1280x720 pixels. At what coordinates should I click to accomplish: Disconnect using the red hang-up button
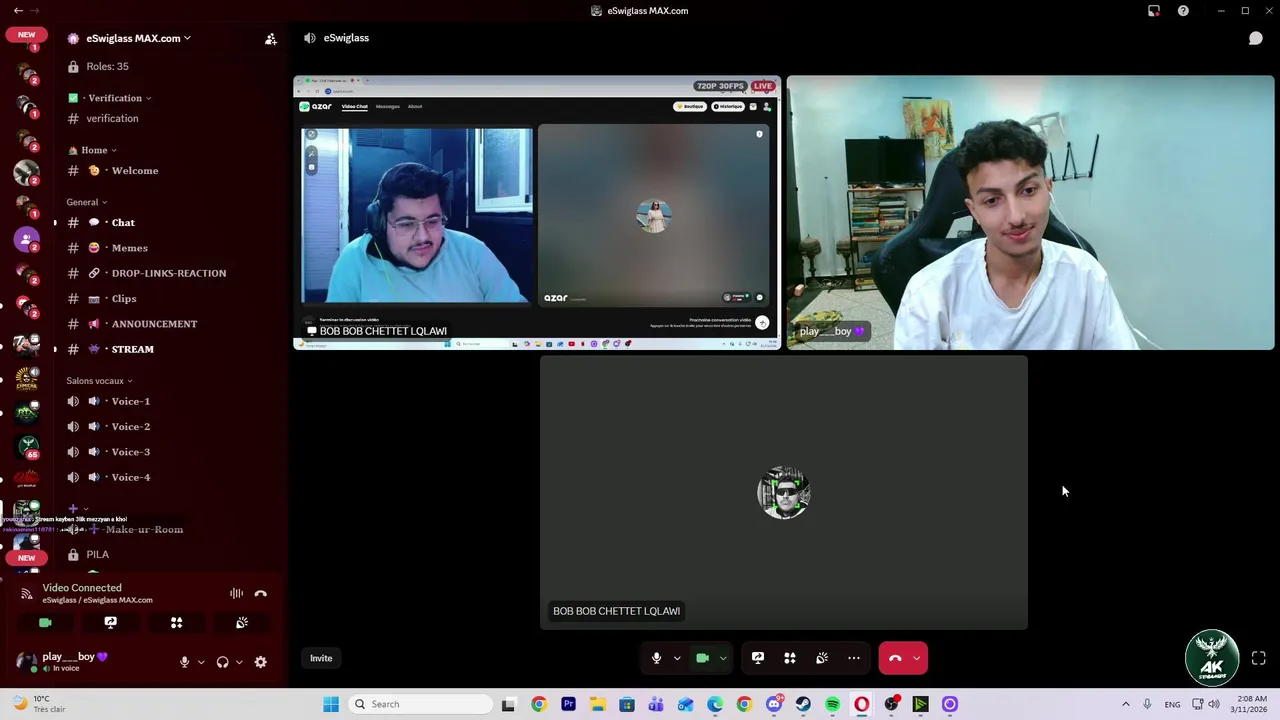pyautogui.click(x=895, y=658)
